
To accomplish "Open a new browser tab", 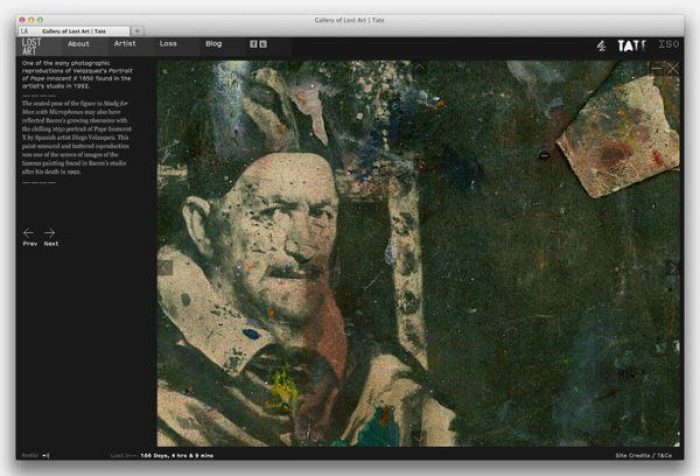I will (137, 31).
